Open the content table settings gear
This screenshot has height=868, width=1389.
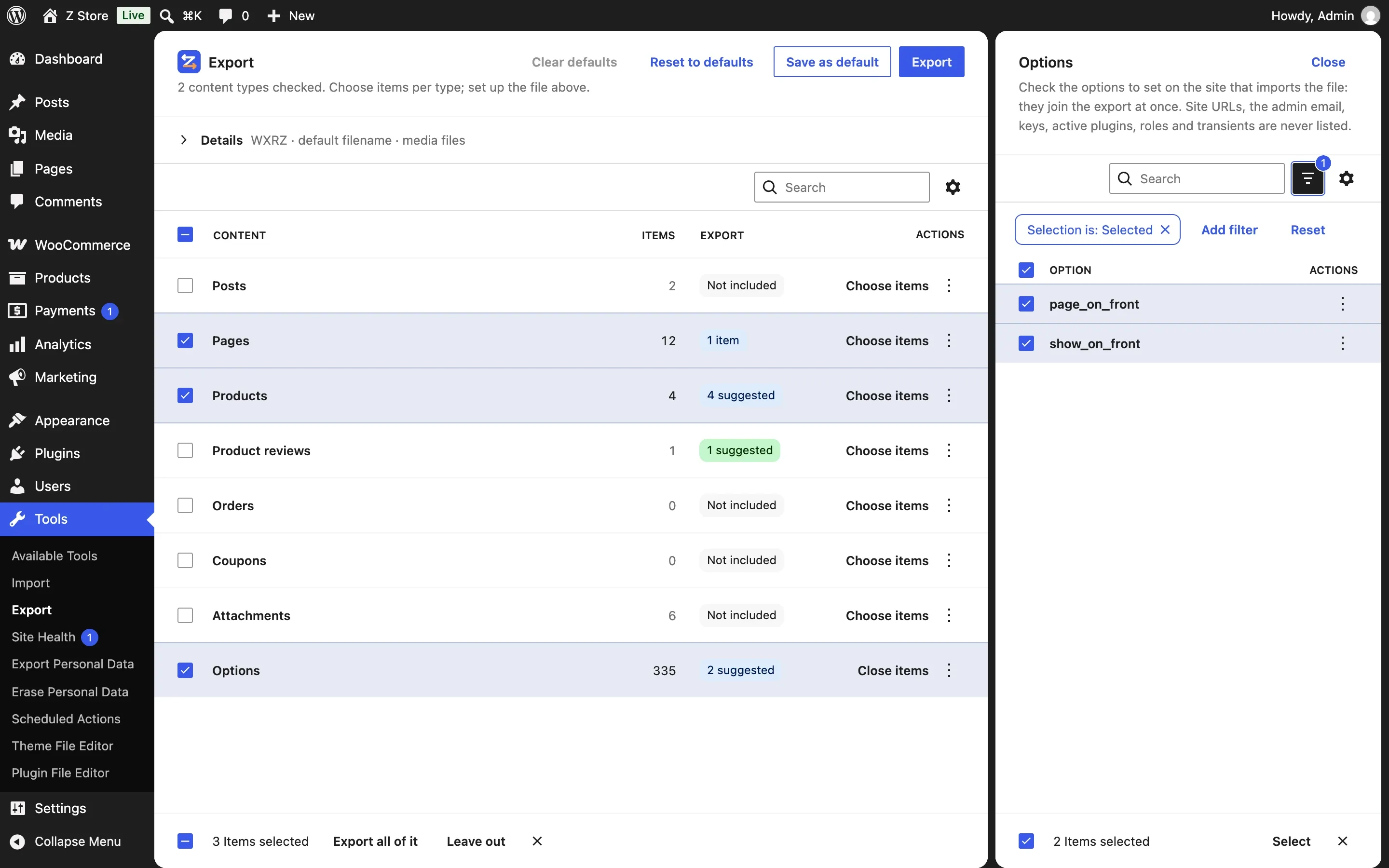953,187
